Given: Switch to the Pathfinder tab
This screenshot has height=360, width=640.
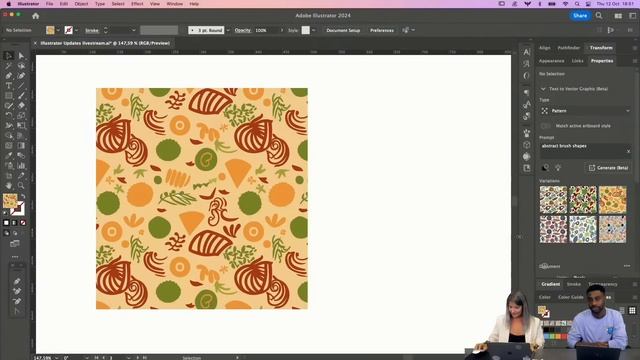Looking at the screenshot, I should pos(569,48).
